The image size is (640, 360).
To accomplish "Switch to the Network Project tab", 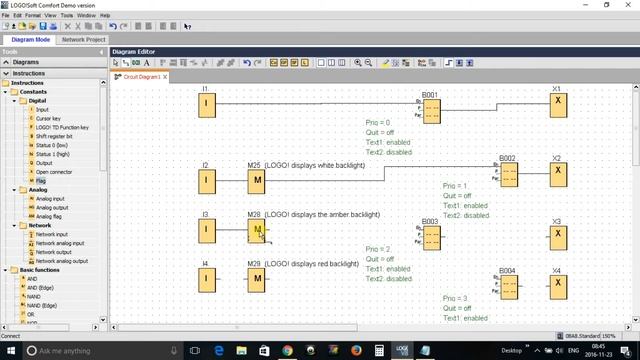I will (x=84, y=40).
